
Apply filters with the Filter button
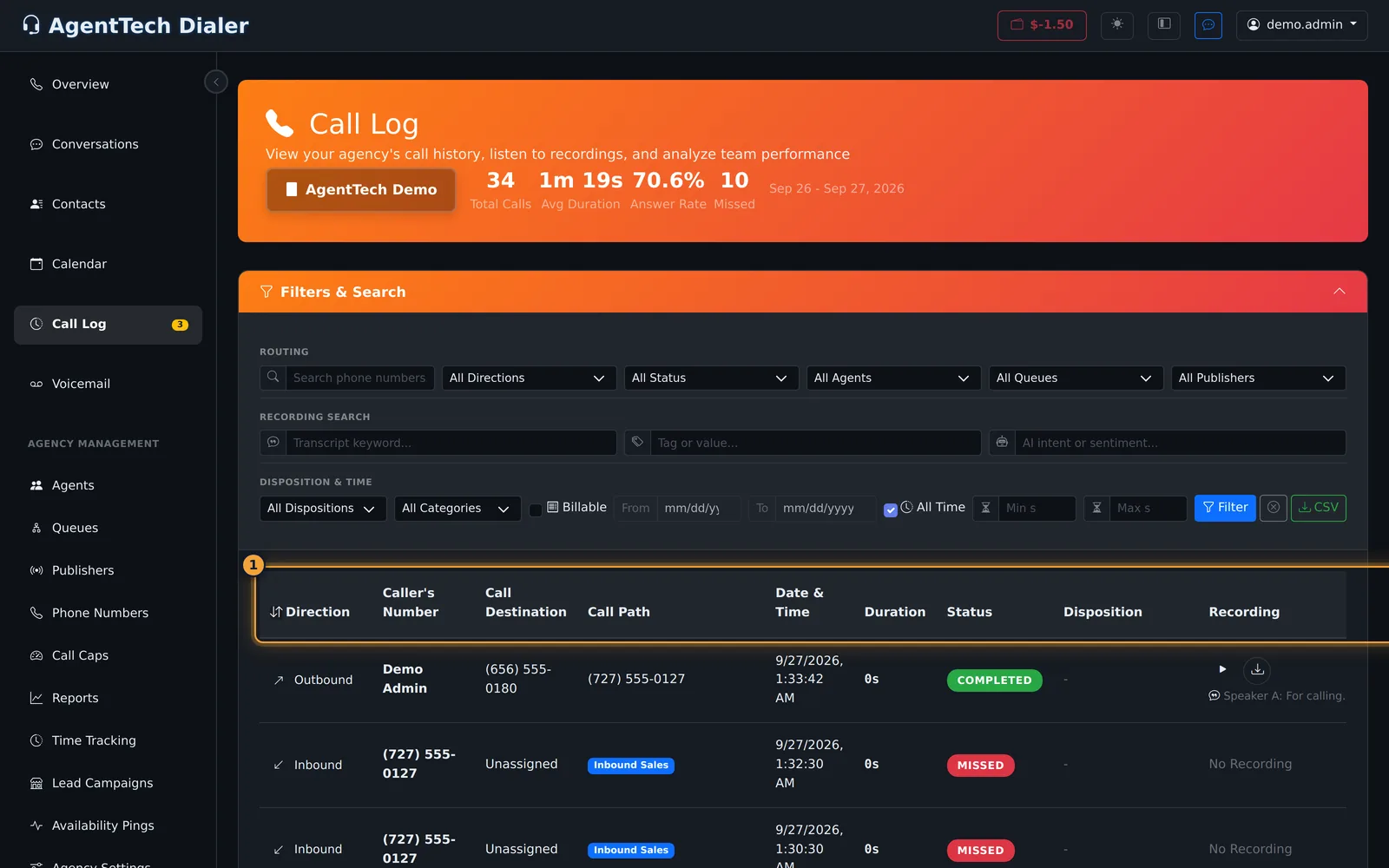(1225, 508)
